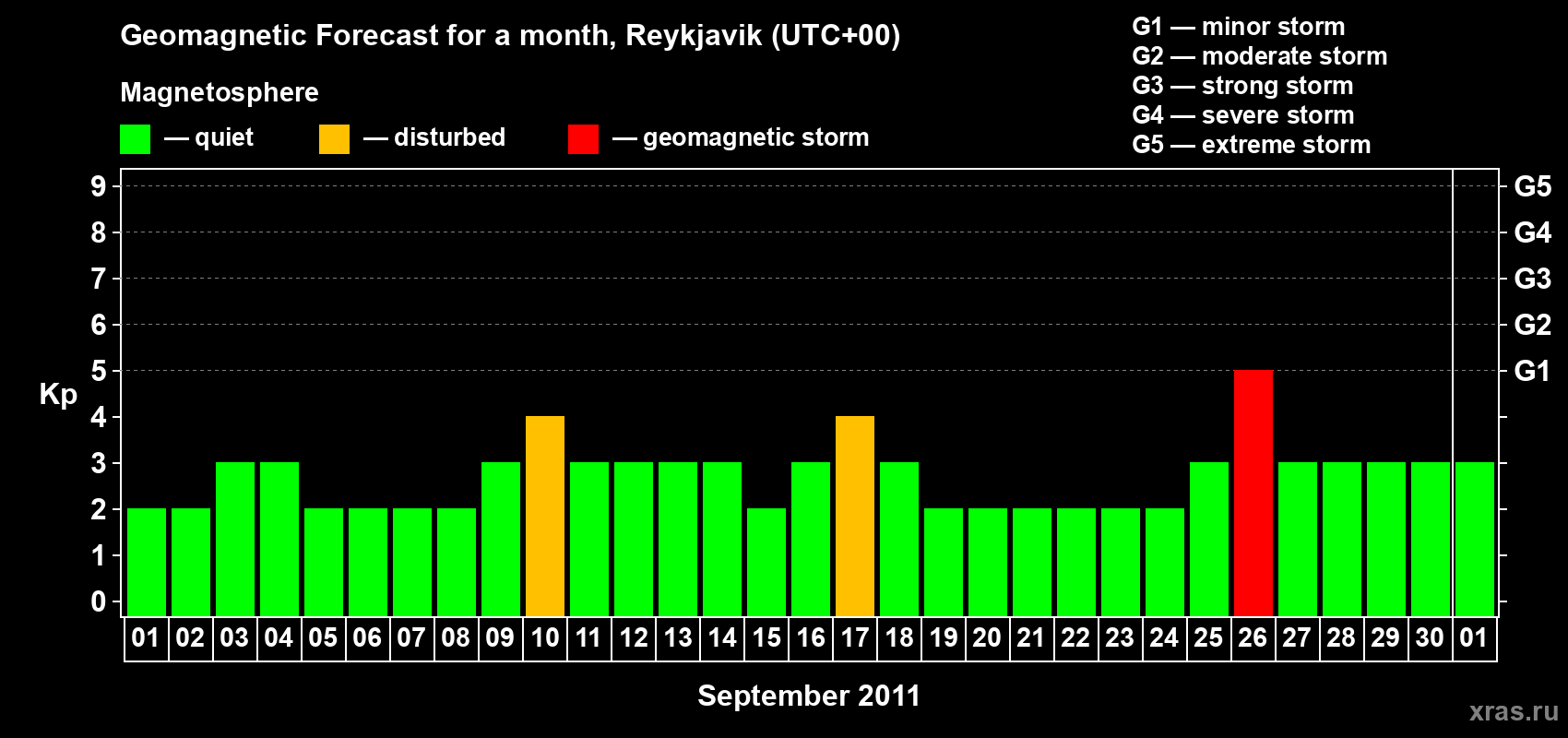
Task: Click the 'G4 — severe storm' legend line
Action: [x=1243, y=115]
